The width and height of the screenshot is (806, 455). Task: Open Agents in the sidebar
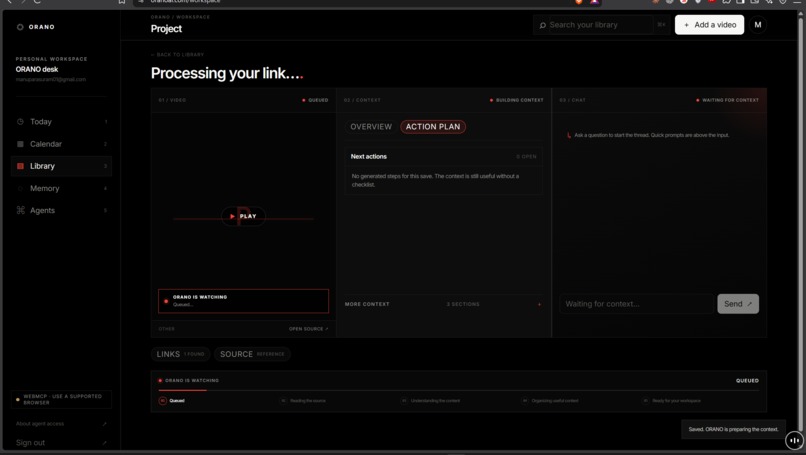(x=61, y=210)
